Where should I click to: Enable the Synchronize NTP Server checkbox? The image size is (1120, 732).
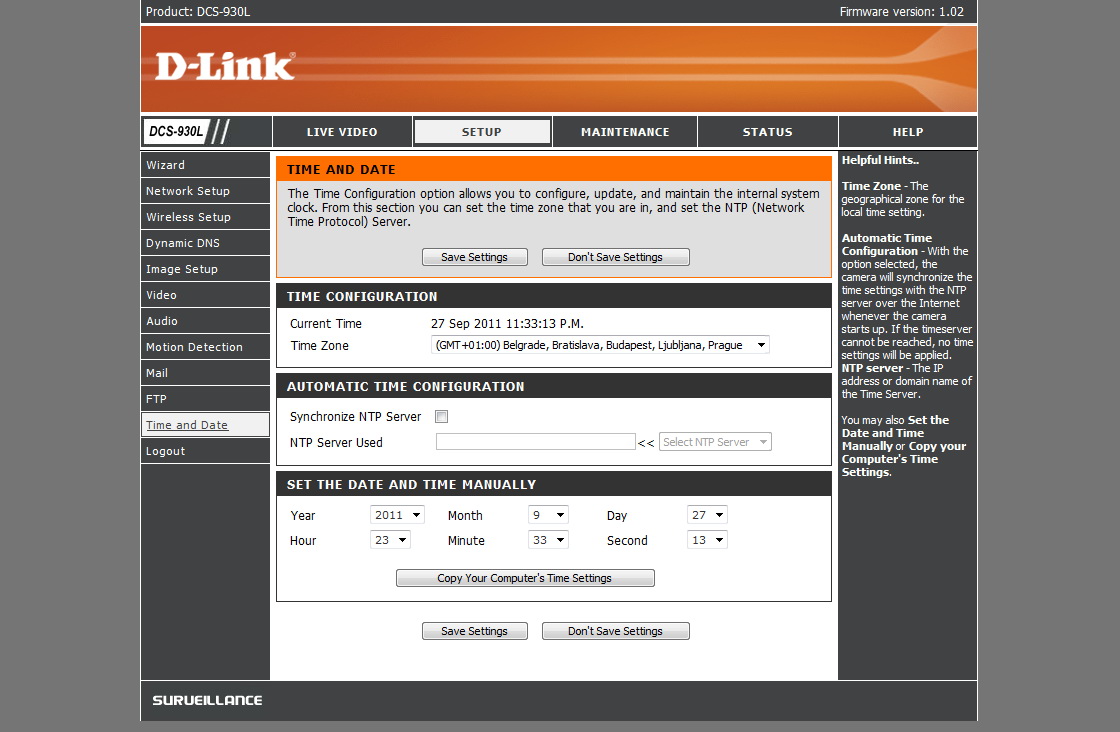tap(442, 417)
